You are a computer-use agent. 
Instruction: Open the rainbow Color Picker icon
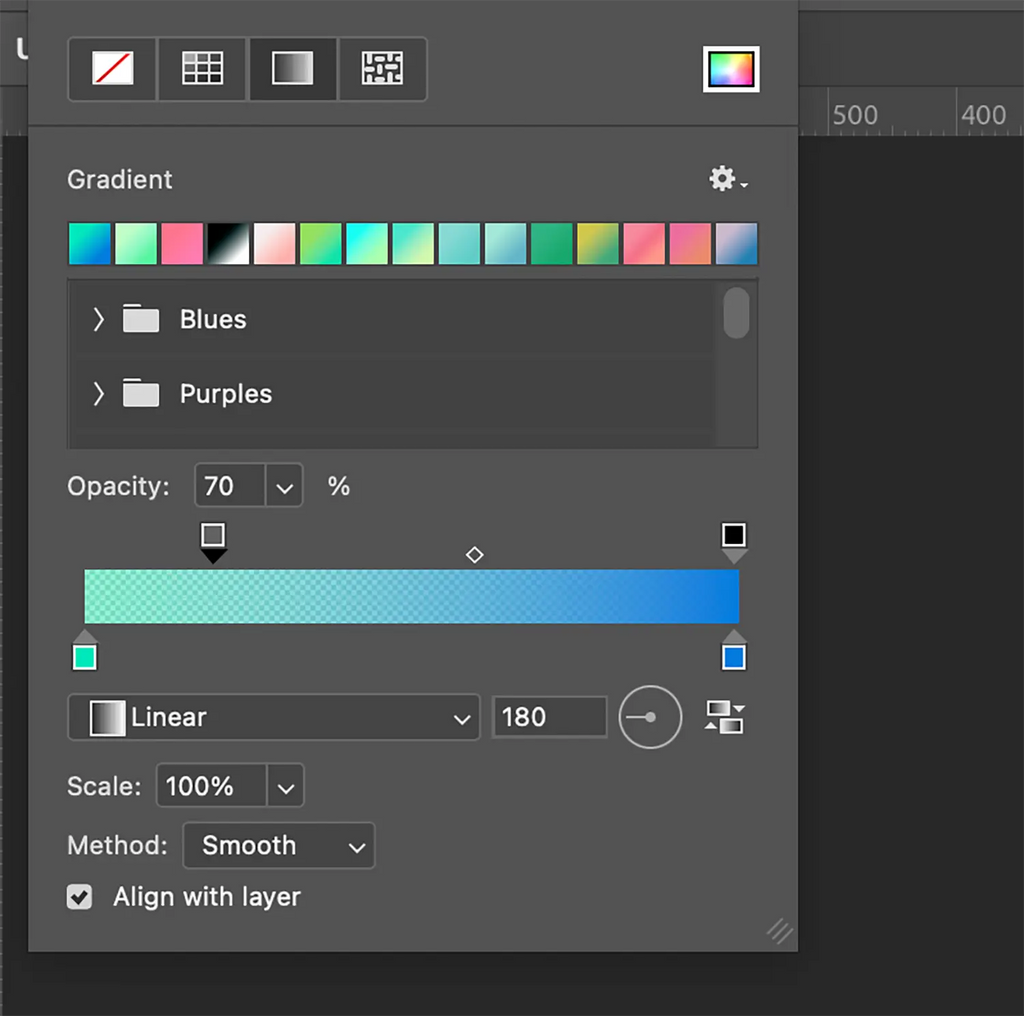point(731,69)
